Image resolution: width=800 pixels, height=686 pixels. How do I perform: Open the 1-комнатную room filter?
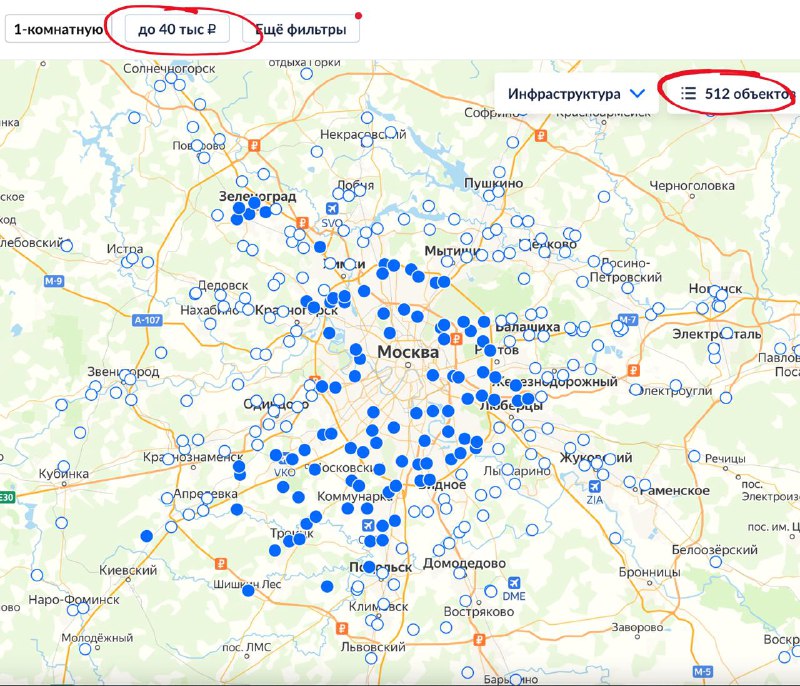point(58,29)
